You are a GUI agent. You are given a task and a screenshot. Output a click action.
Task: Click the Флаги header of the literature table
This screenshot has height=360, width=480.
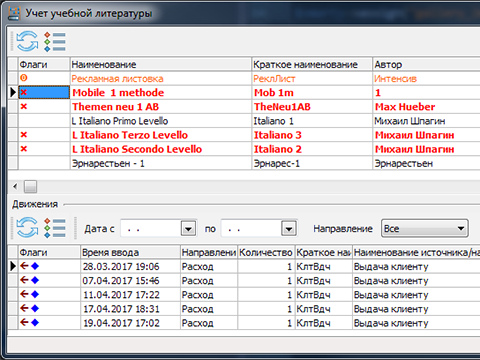pos(44,64)
